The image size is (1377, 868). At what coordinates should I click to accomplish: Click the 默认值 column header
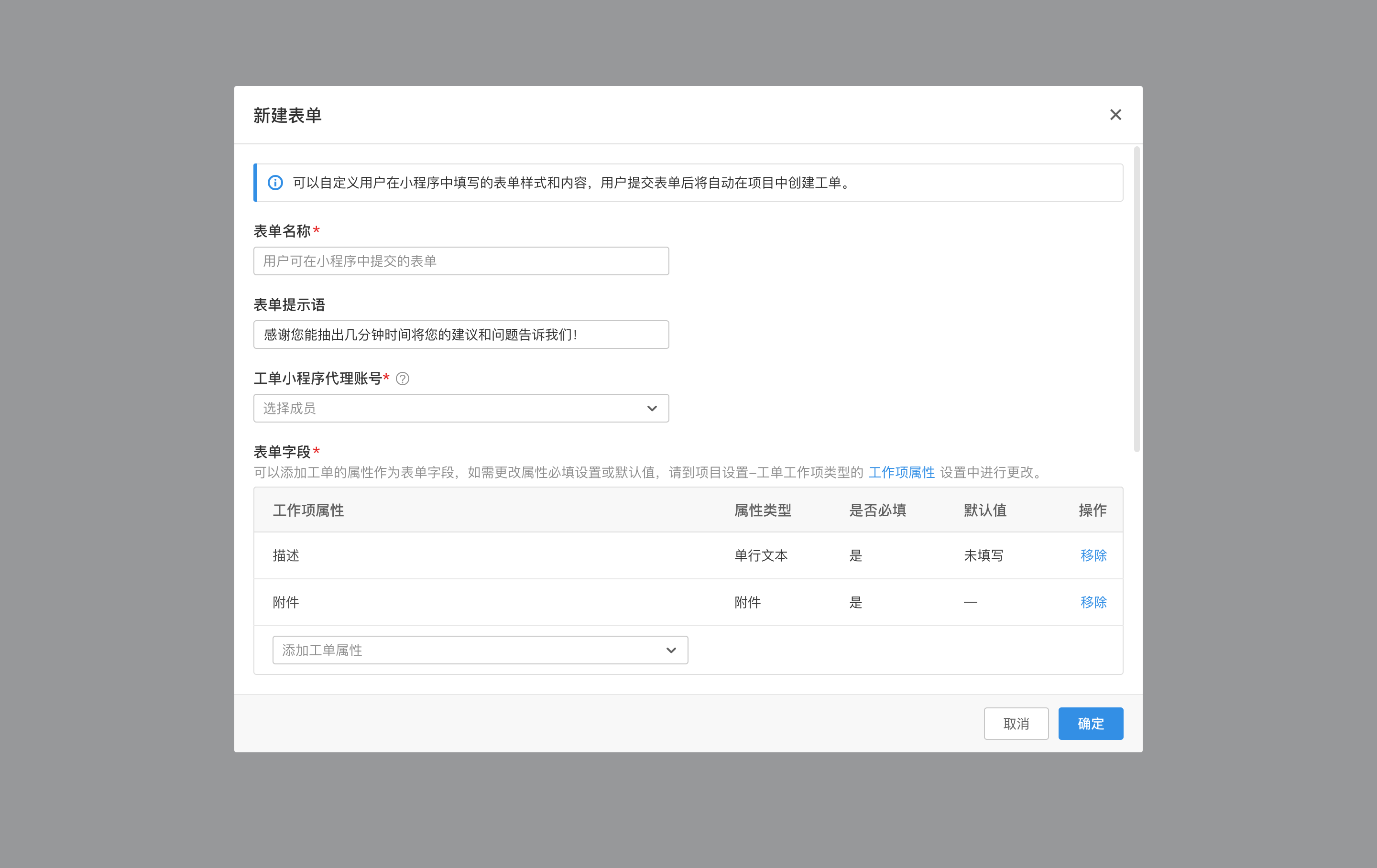tap(985, 510)
